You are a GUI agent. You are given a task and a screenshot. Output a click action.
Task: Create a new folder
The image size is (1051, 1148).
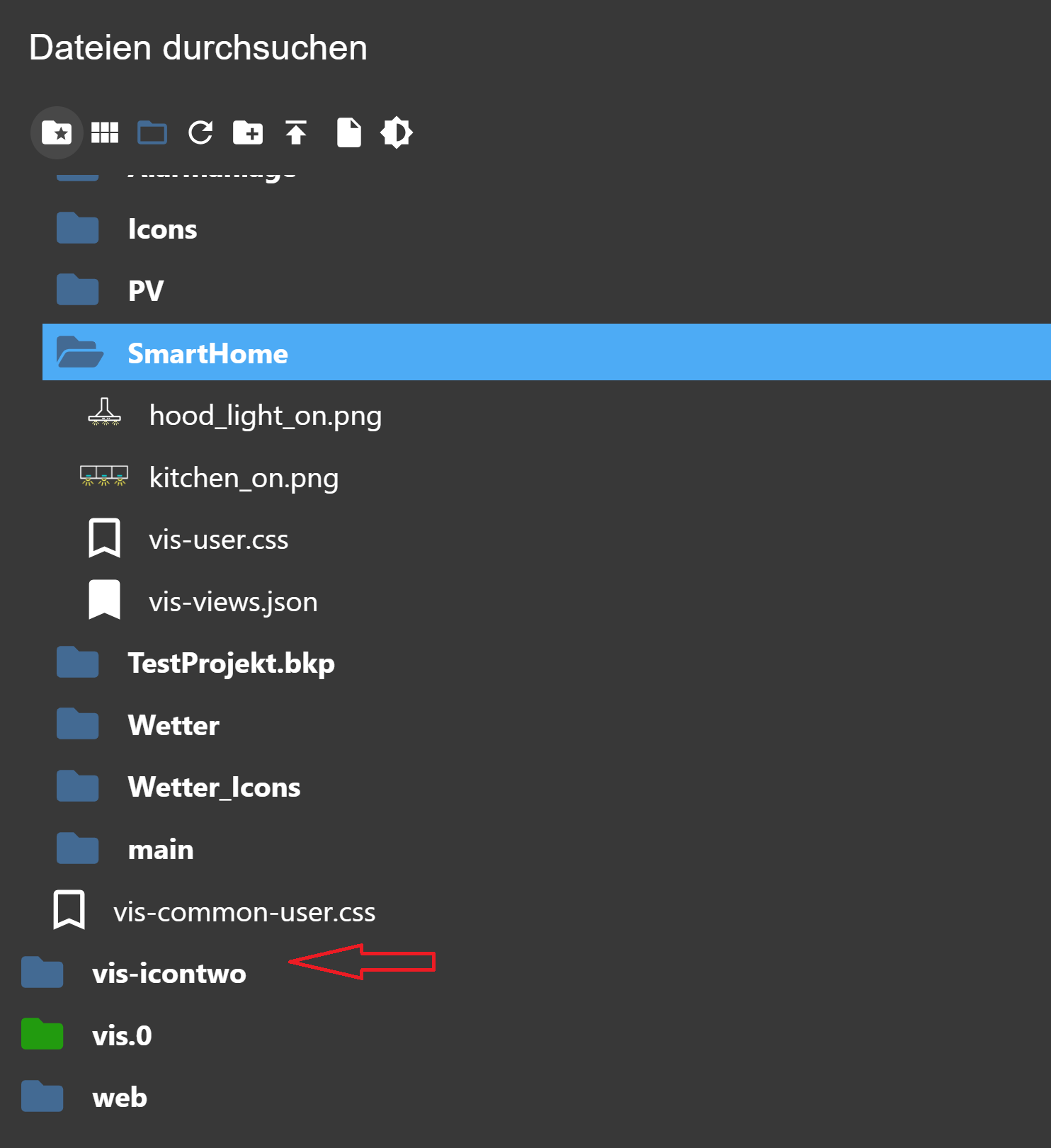tap(248, 132)
